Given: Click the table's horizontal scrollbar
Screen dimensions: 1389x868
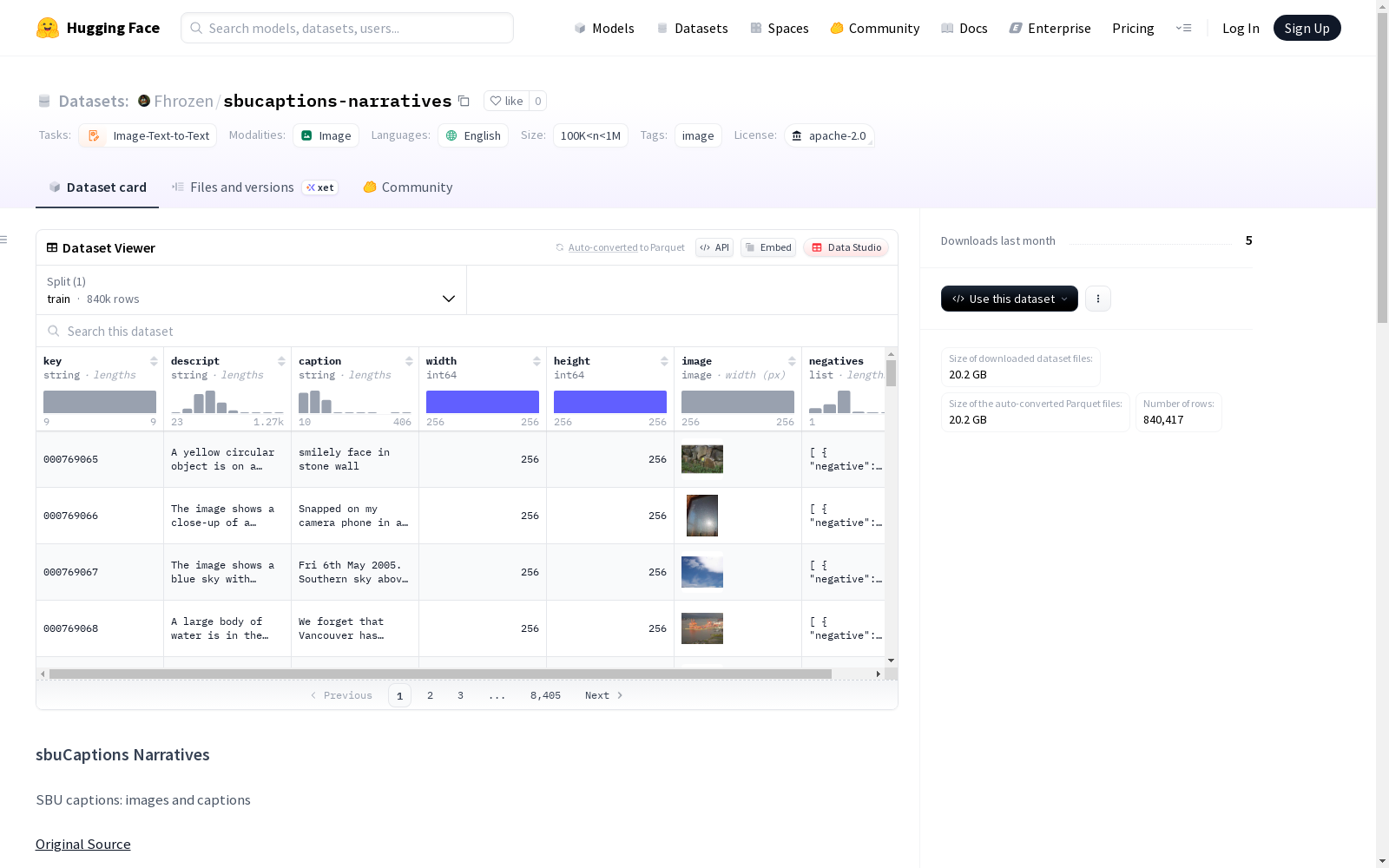Looking at the screenshot, I should 440,674.
